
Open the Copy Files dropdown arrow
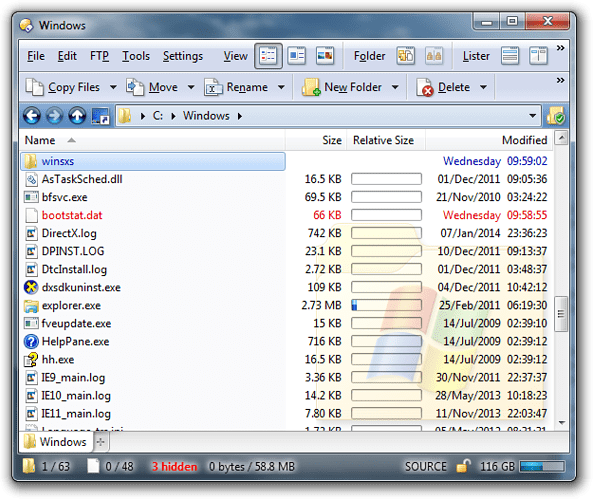(113, 87)
